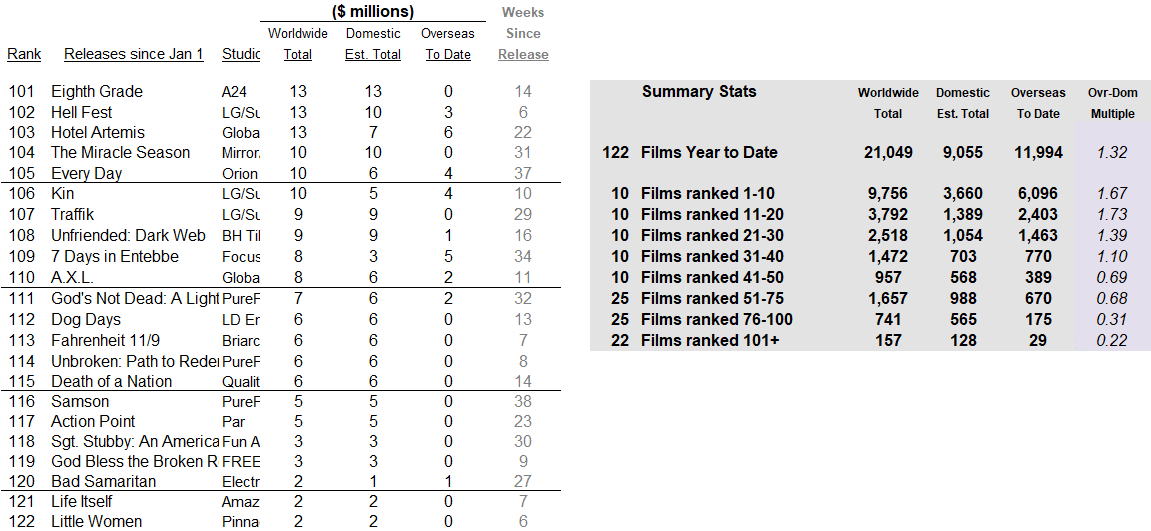Viewport: 1151px width, 531px height.
Task: Select the Hotel Artemis row title
Action: tap(98, 132)
